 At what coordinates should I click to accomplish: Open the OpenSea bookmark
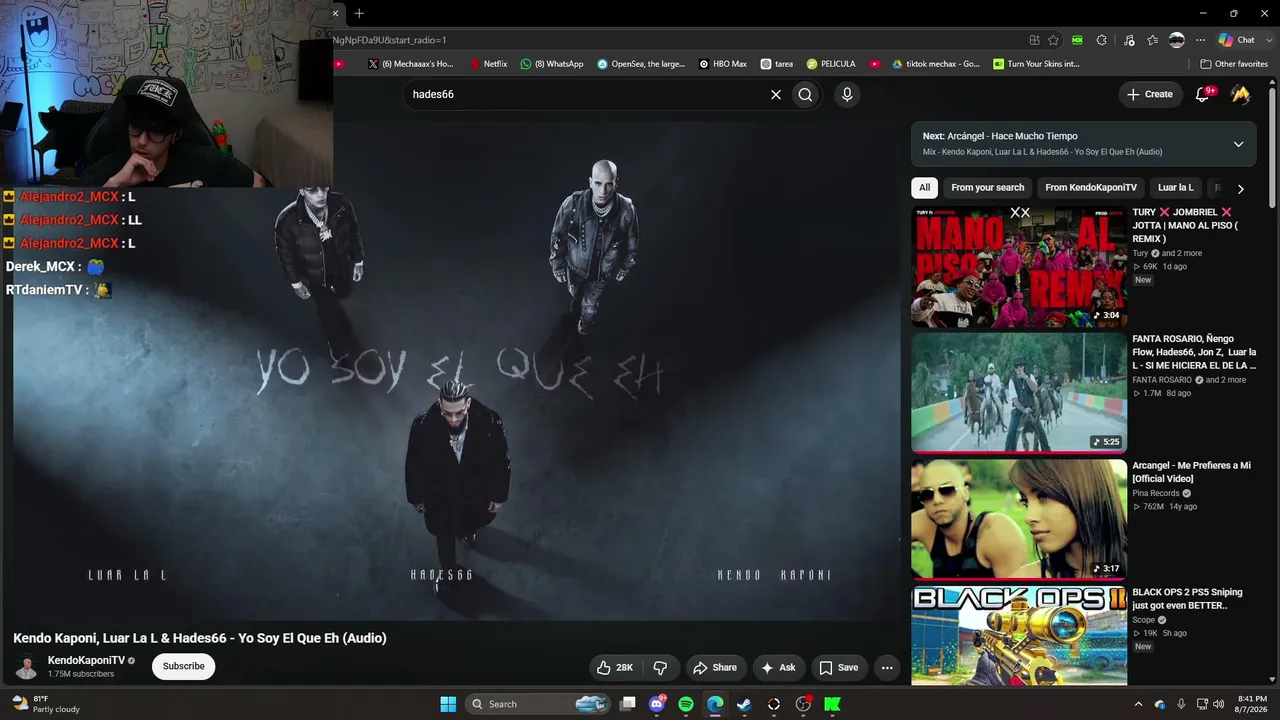pyautogui.click(x=641, y=64)
